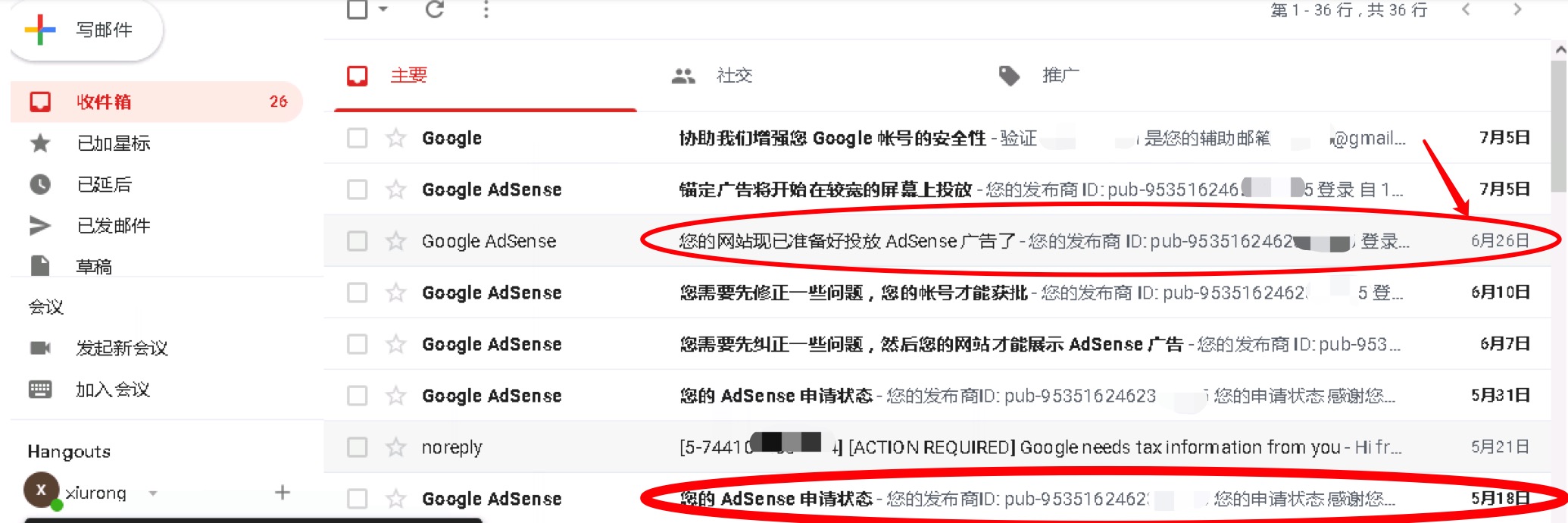
Task: Open email 您的网站现已准备好投放 AdSense 广告了
Action: pyautogui.click(x=938, y=241)
